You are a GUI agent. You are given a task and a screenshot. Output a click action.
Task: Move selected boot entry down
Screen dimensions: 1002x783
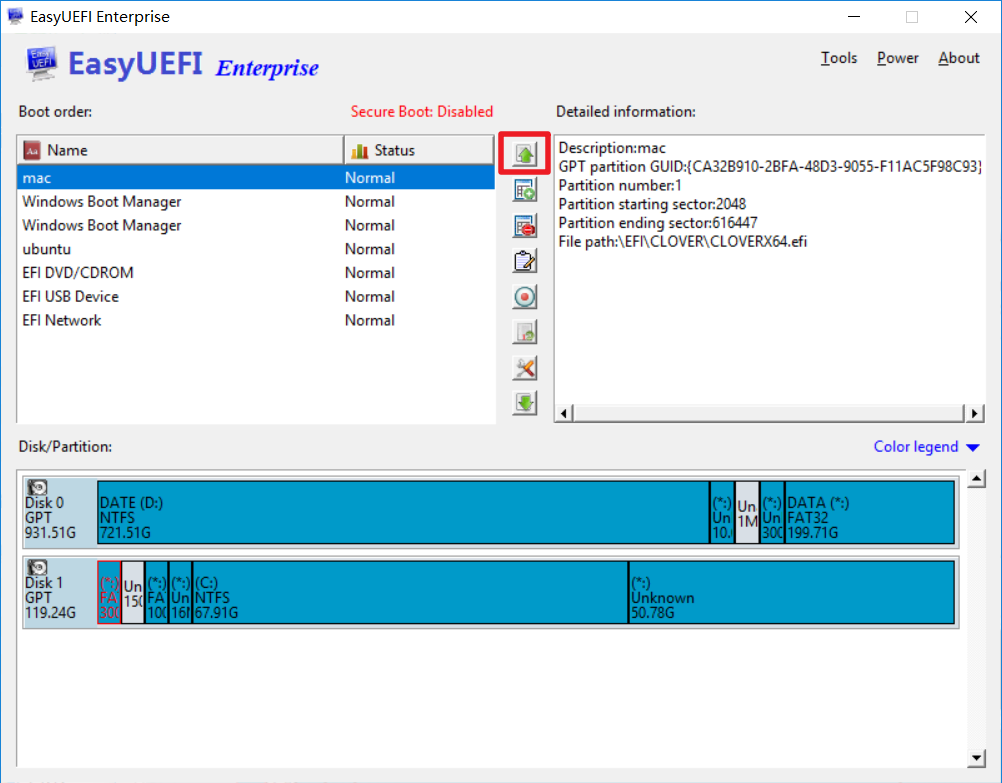click(x=525, y=403)
